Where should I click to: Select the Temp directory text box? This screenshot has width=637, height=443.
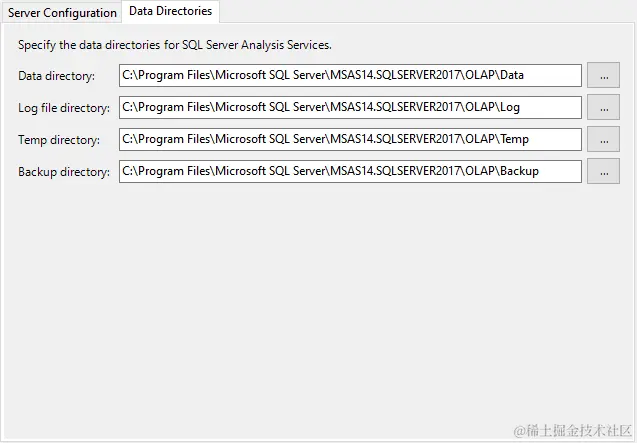click(350, 140)
